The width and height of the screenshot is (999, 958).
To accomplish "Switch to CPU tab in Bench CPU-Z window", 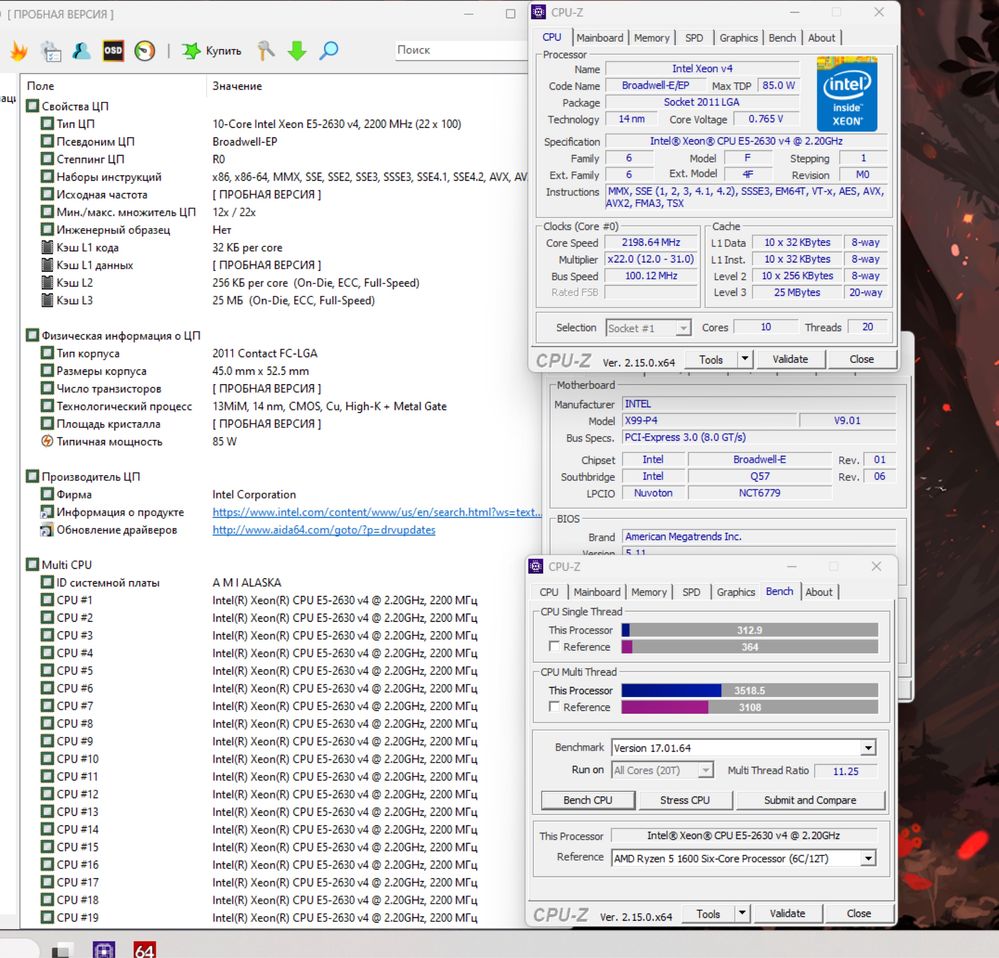I will [549, 592].
